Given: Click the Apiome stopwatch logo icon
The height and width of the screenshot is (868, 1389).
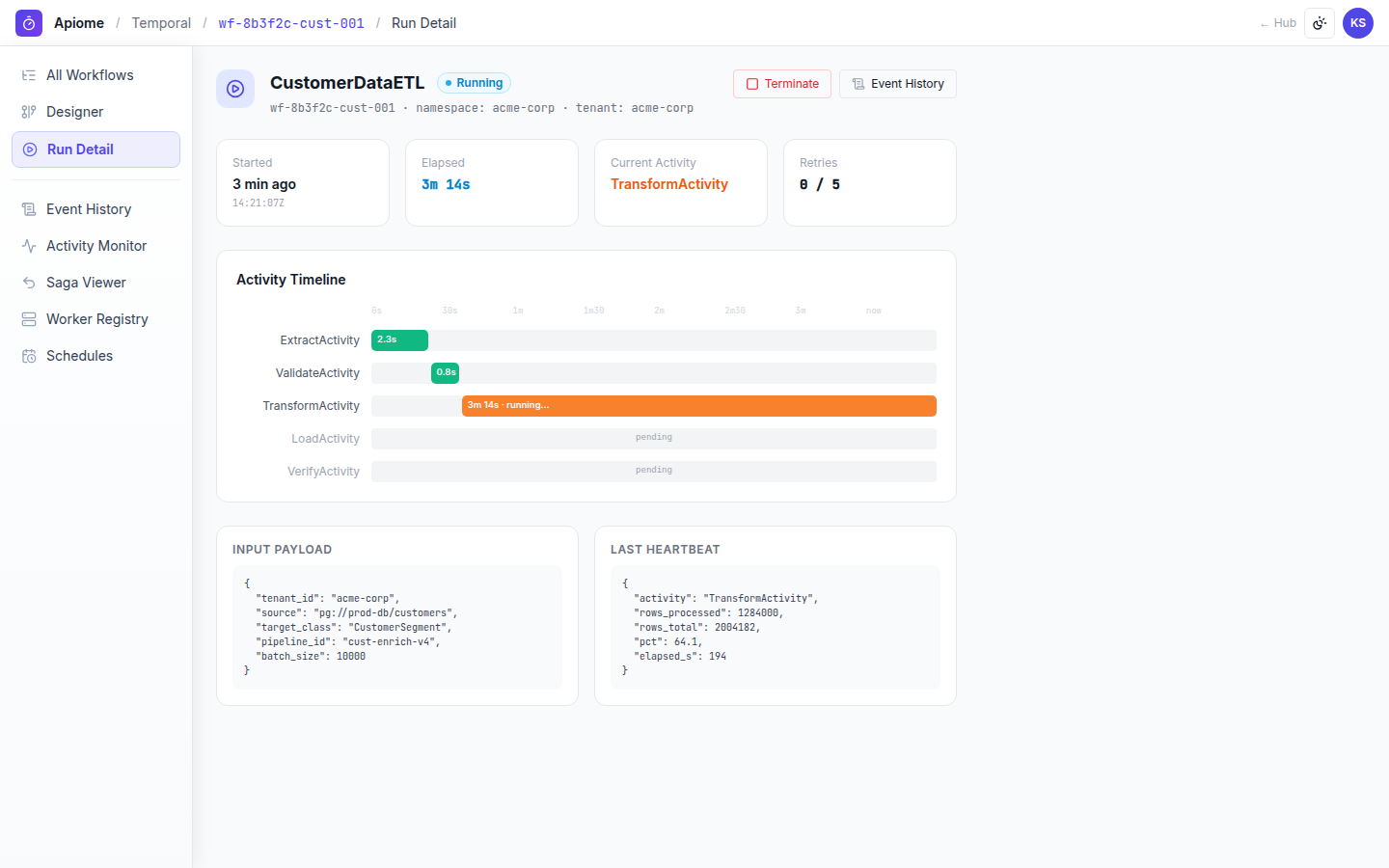Looking at the screenshot, I should click(29, 23).
